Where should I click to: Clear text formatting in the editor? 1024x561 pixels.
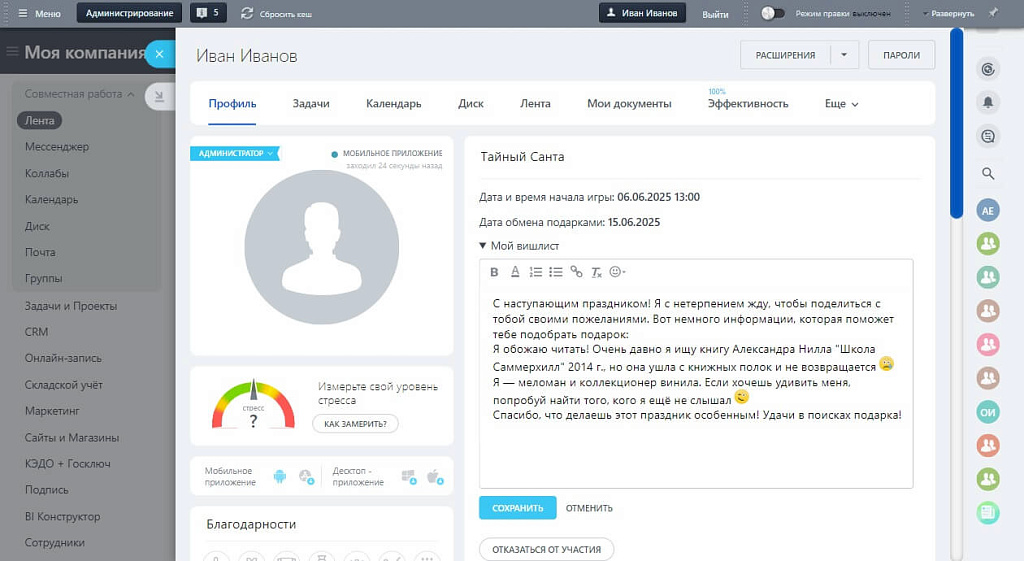click(x=596, y=272)
